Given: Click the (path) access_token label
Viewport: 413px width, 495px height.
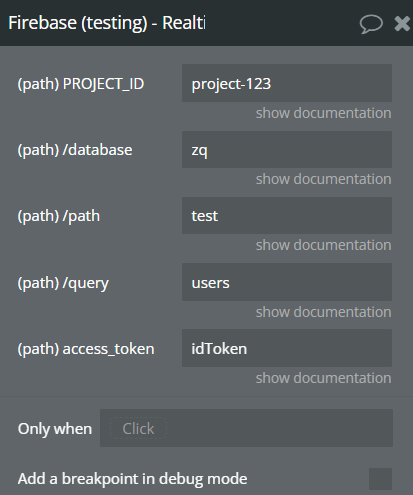Looking at the screenshot, I should [86, 349].
